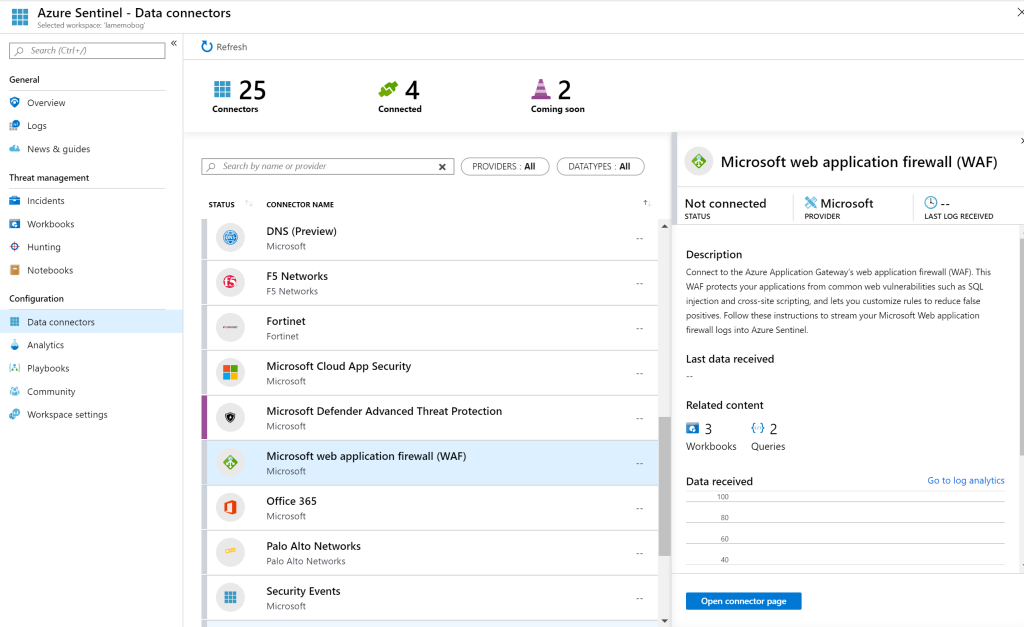The height and width of the screenshot is (627, 1024).
Task: Click the Office 365 connector name
Action: click(x=291, y=501)
